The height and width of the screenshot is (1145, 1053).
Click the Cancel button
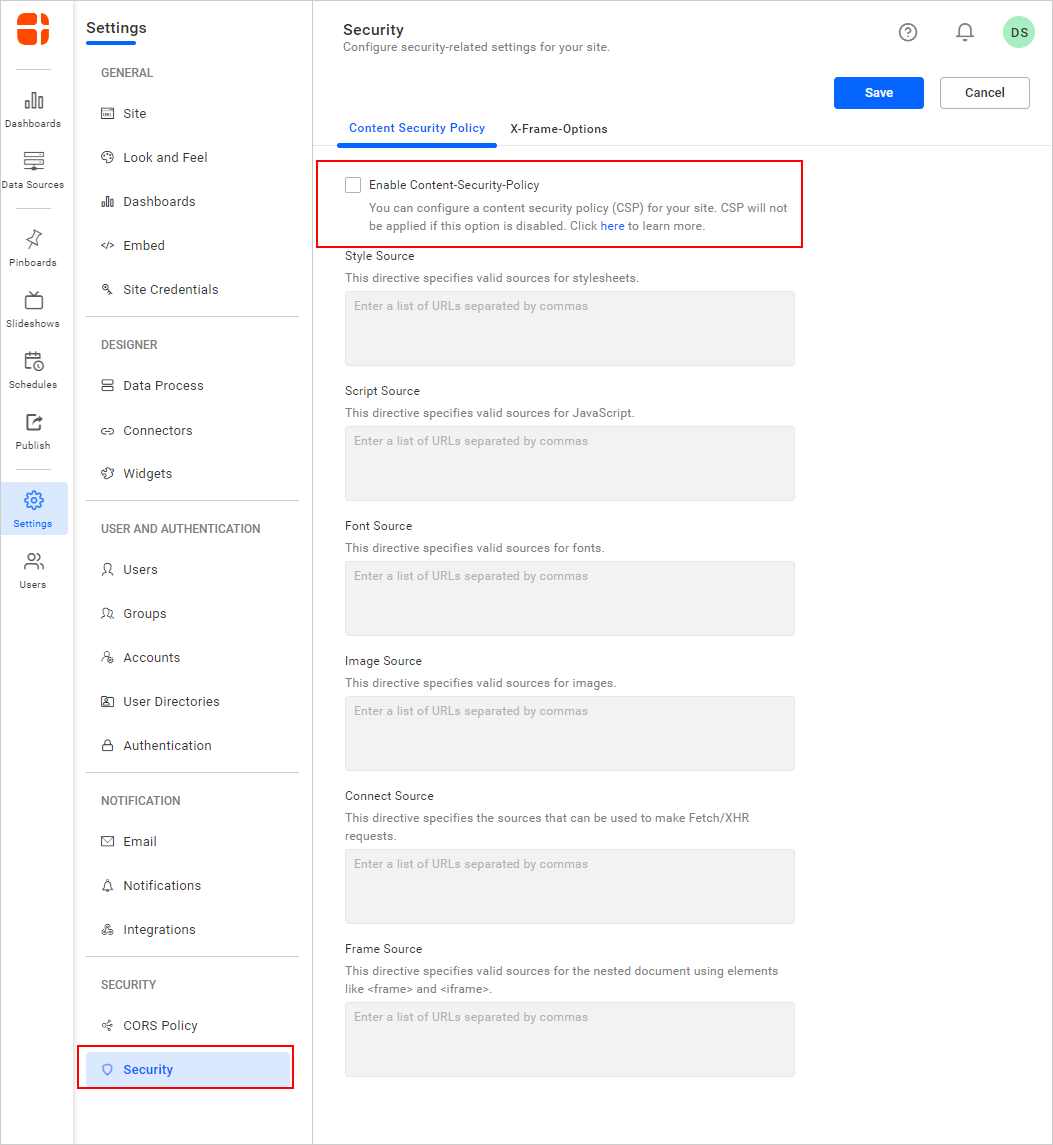coord(984,92)
